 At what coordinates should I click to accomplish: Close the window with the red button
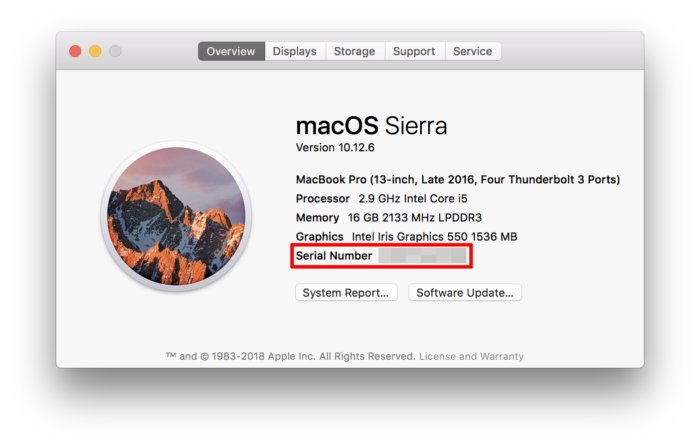tap(75, 51)
